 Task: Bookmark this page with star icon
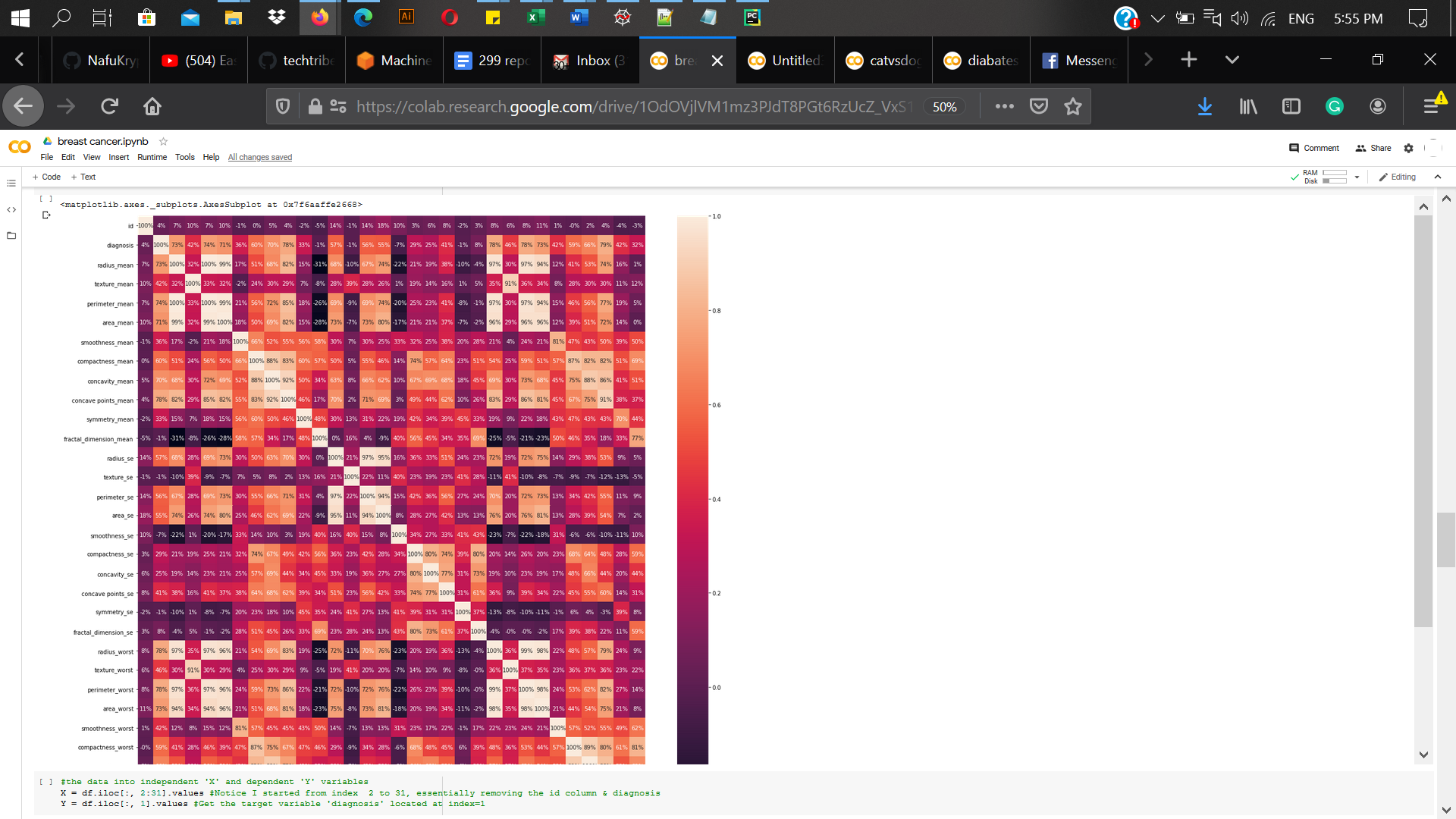point(1072,106)
